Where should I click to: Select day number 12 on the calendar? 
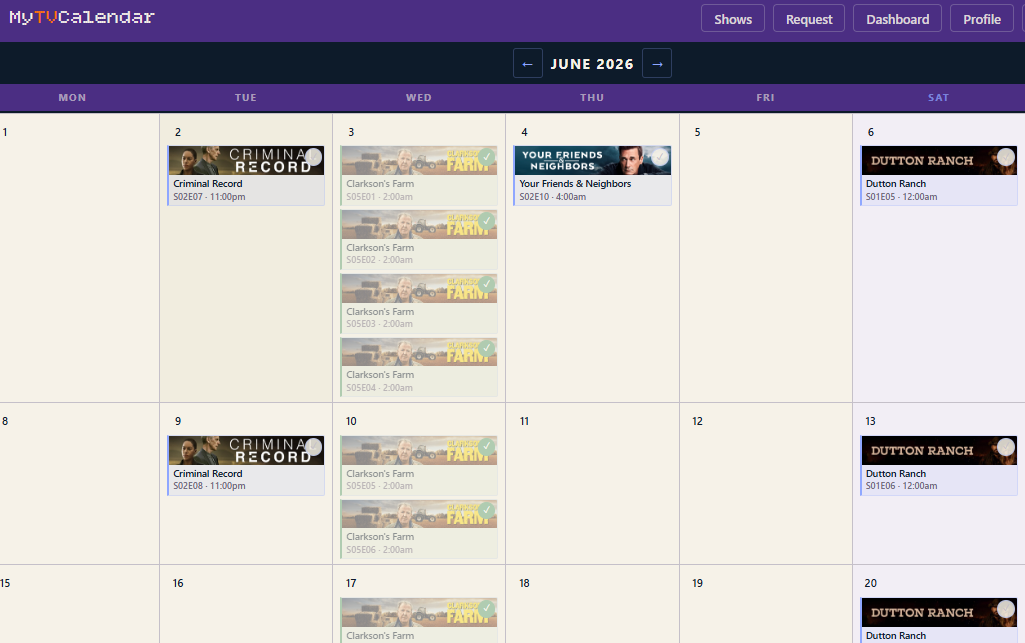(697, 421)
